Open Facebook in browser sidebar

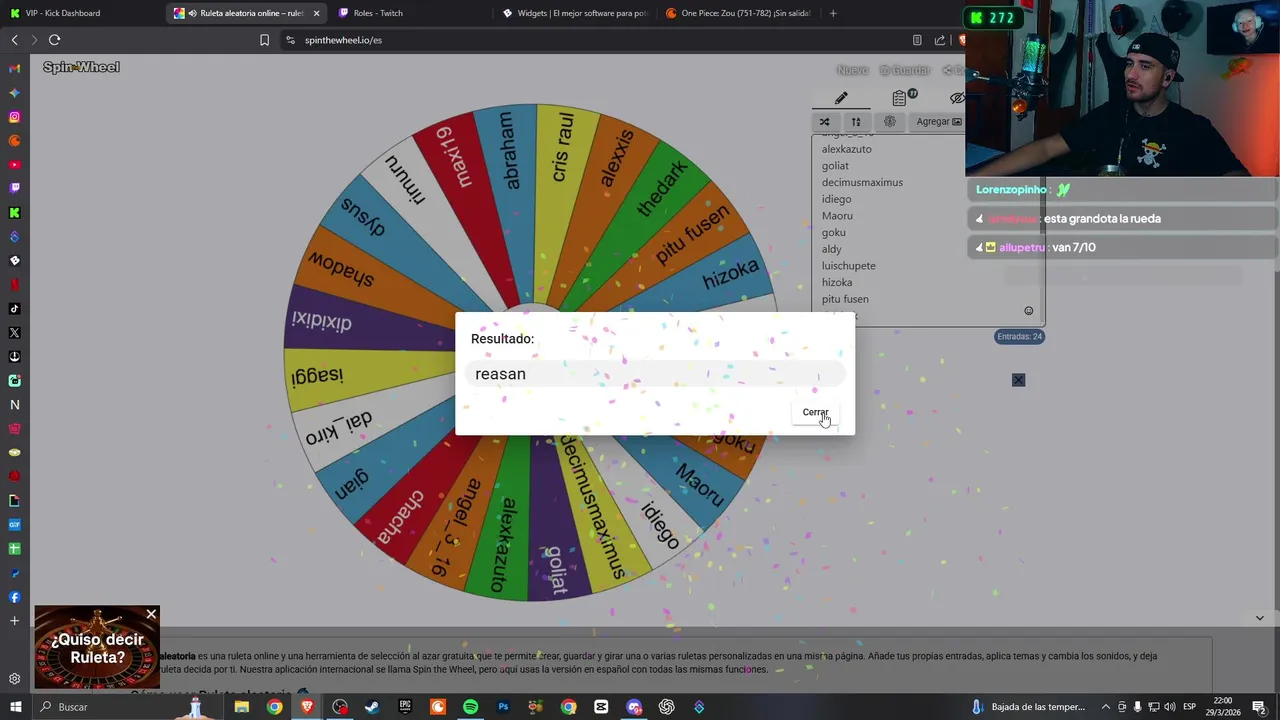pos(14,597)
